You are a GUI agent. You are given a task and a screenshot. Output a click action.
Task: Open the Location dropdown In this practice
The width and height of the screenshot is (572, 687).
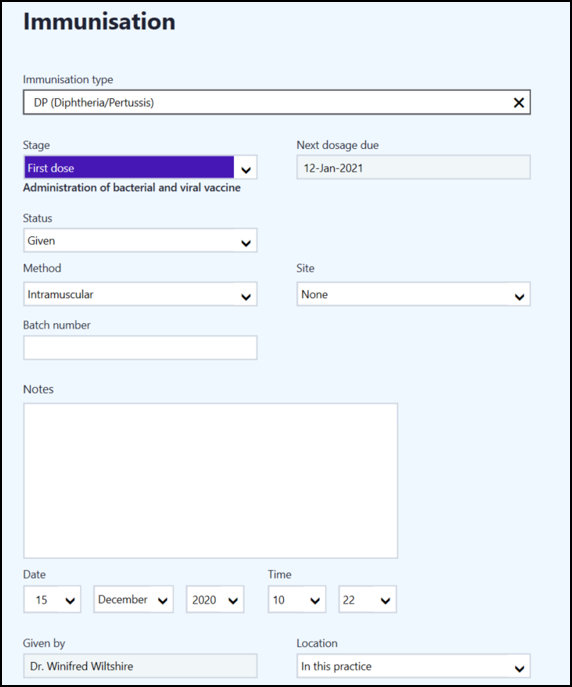[413, 666]
